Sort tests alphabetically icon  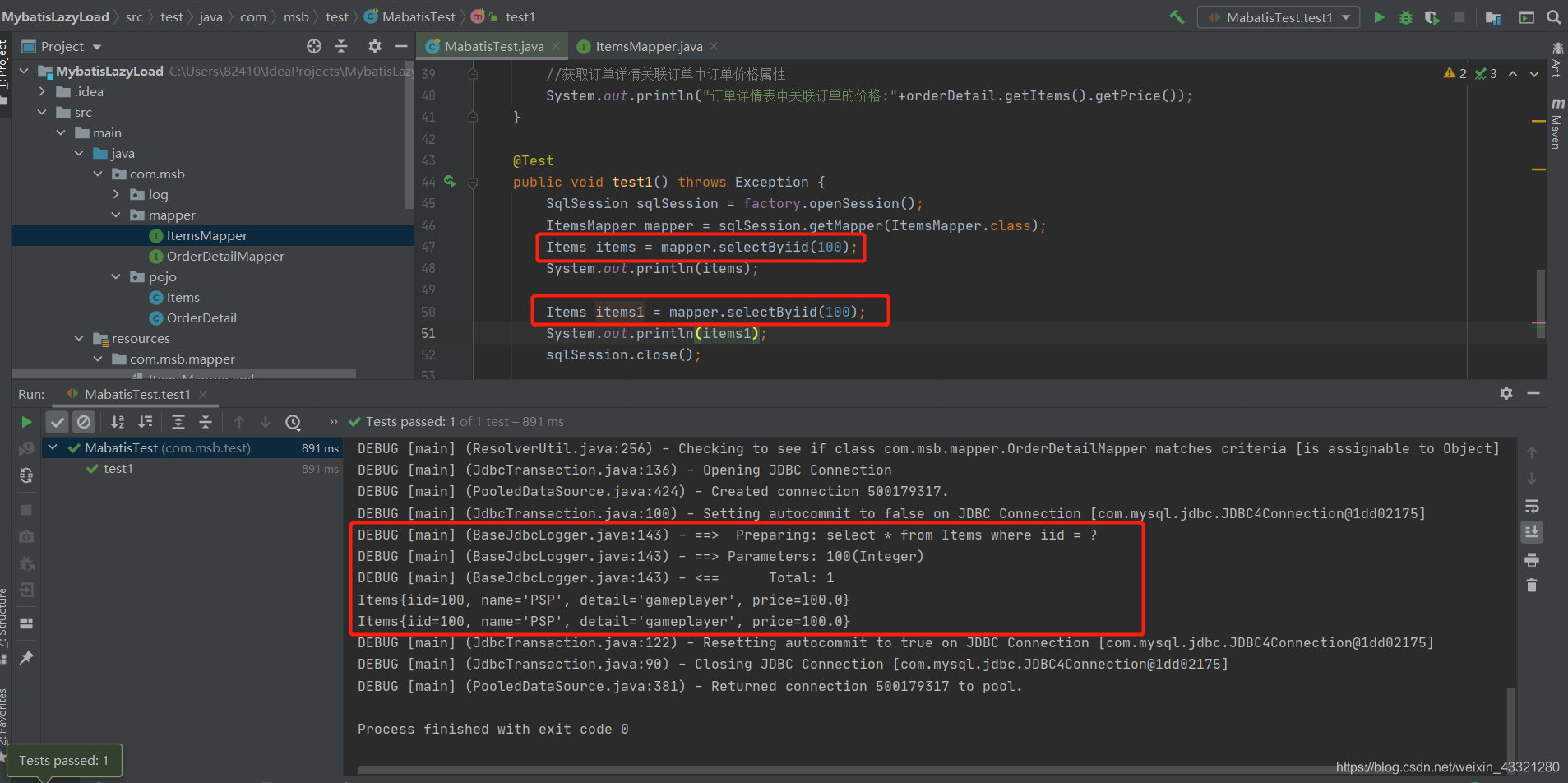[118, 422]
